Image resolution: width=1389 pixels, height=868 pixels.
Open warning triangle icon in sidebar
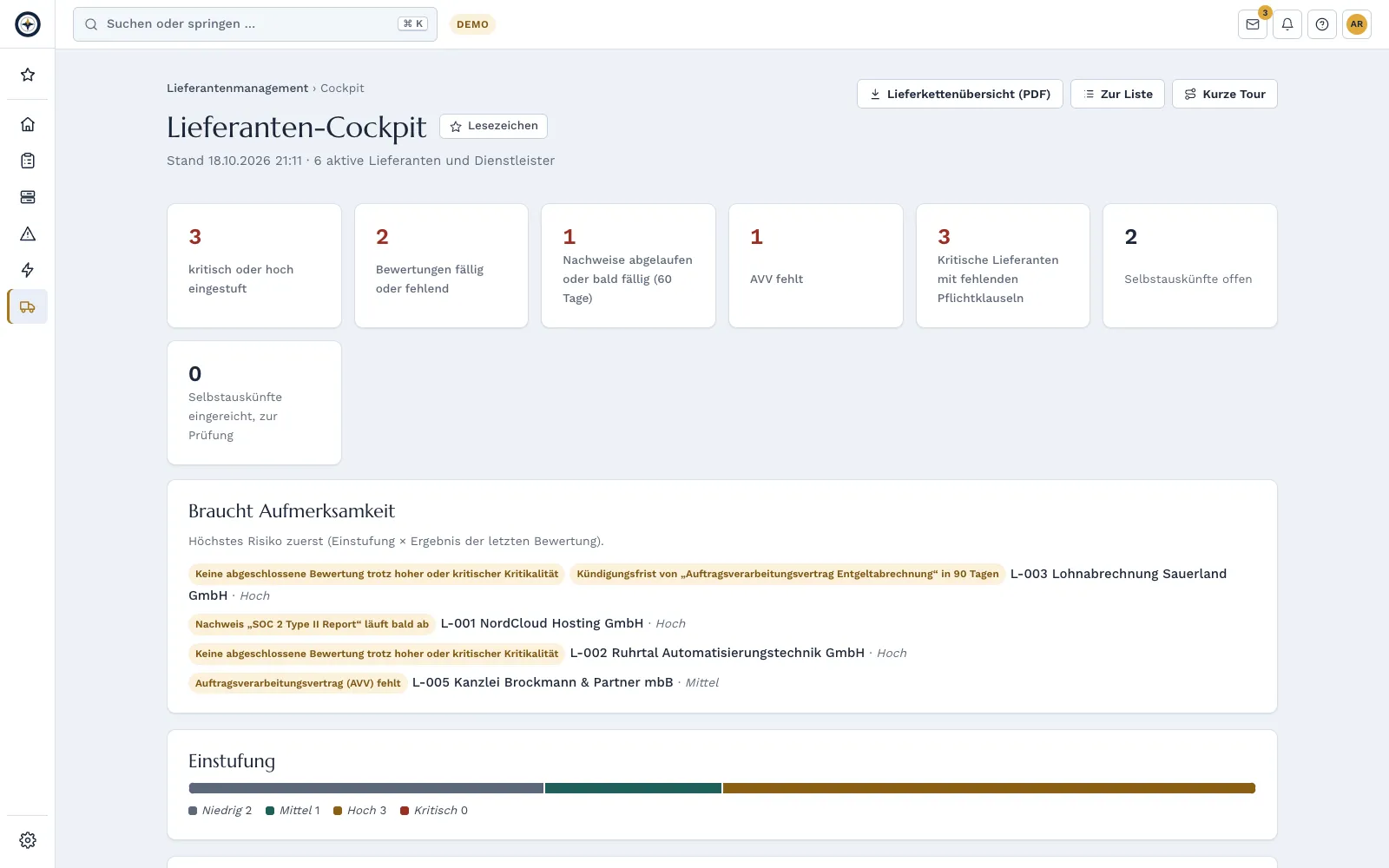(28, 233)
